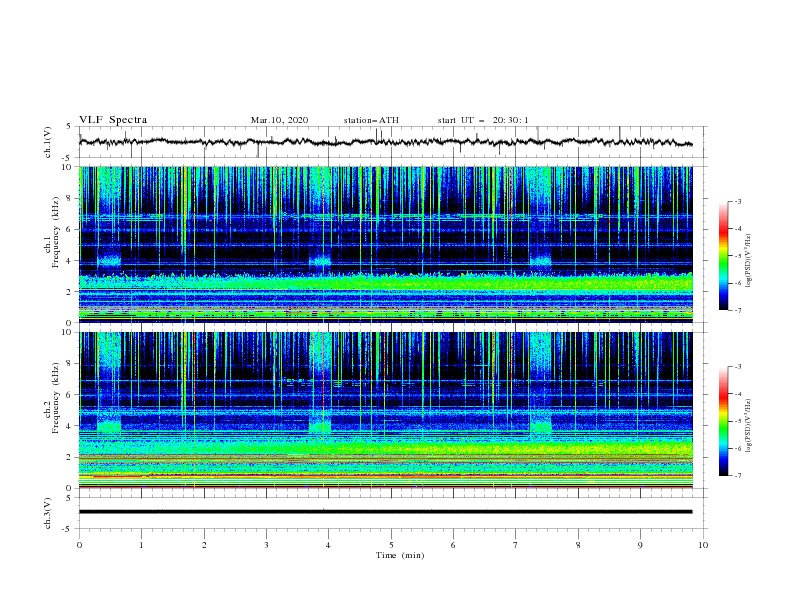Click the "ch.1(V)" waveform axis label
Screen dimensions: 792x612
click(x=48, y=142)
